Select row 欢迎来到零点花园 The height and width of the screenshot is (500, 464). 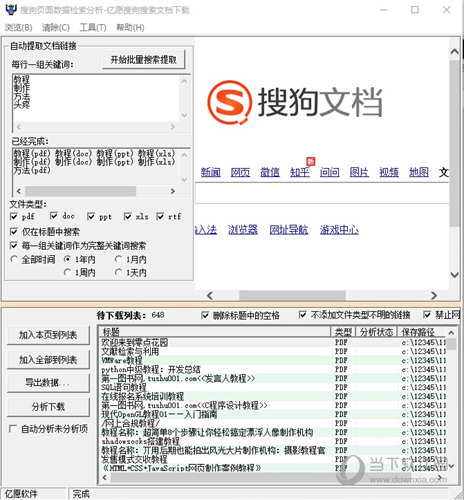(x=273, y=342)
